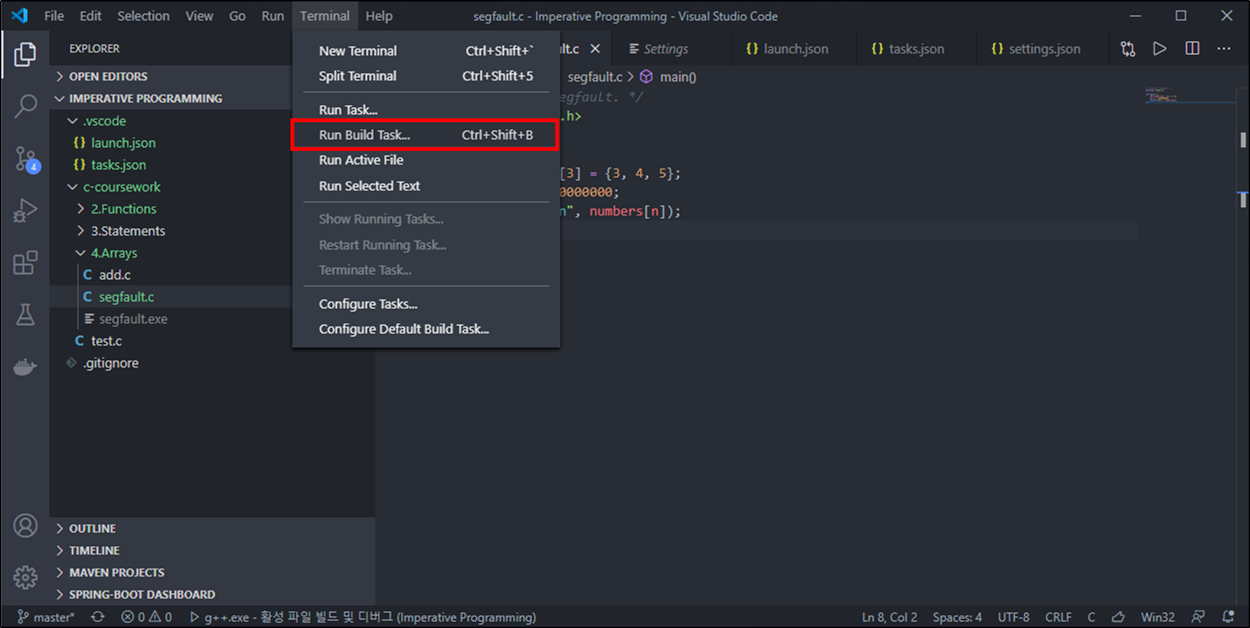Choose Run Build Task... menu entry

click(426, 135)
